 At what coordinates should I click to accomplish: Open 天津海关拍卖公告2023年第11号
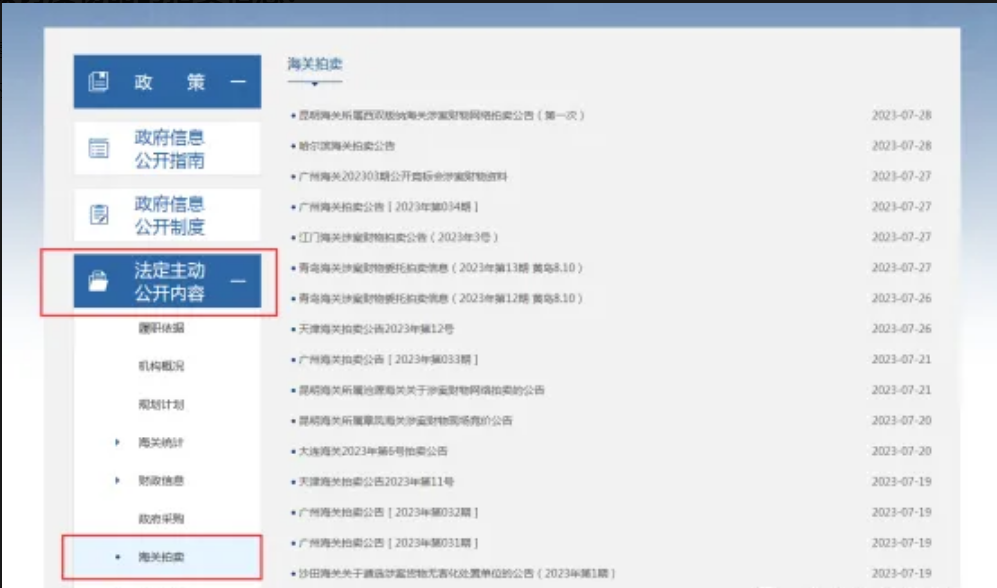376,481
